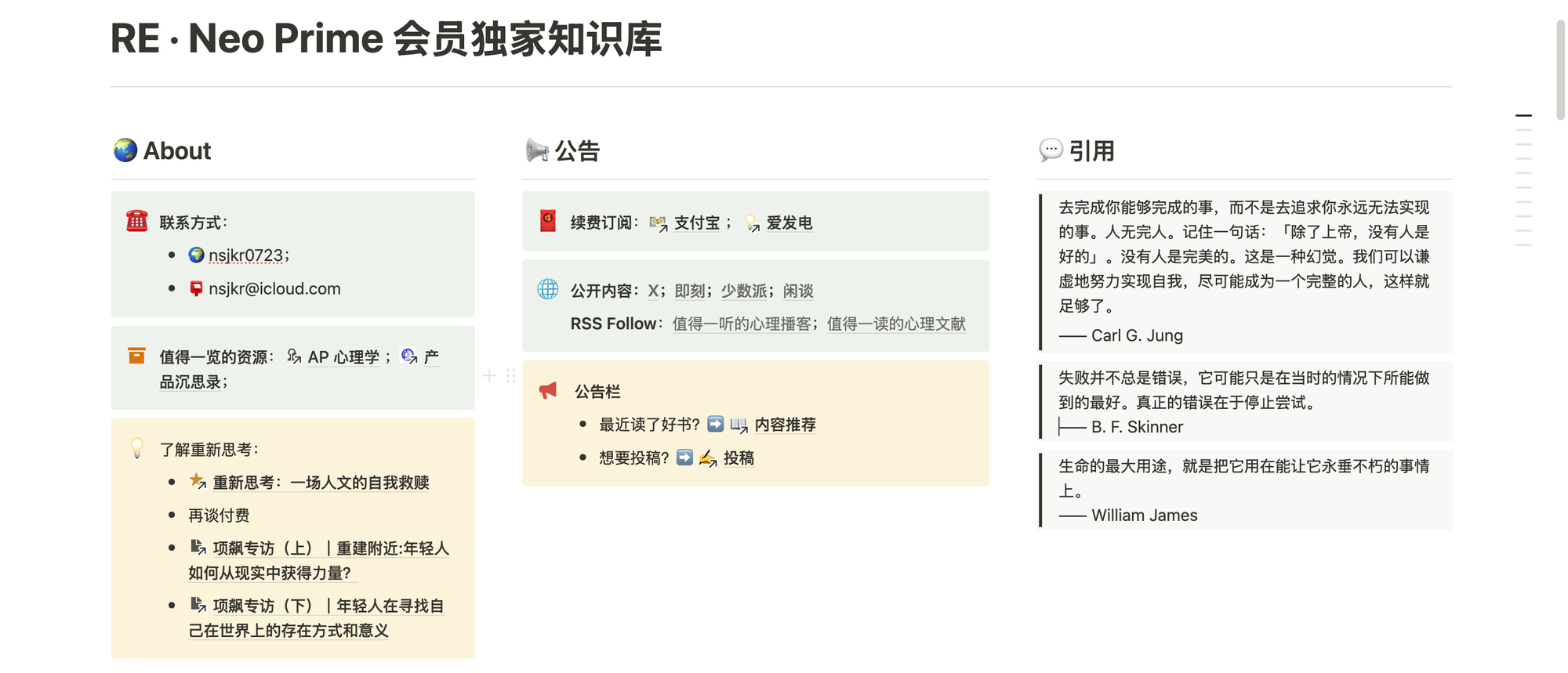The width and height of the screenshot is (1568, 673).
Task: Open the AP 心理学 resource page
Action: pos(343,357)
